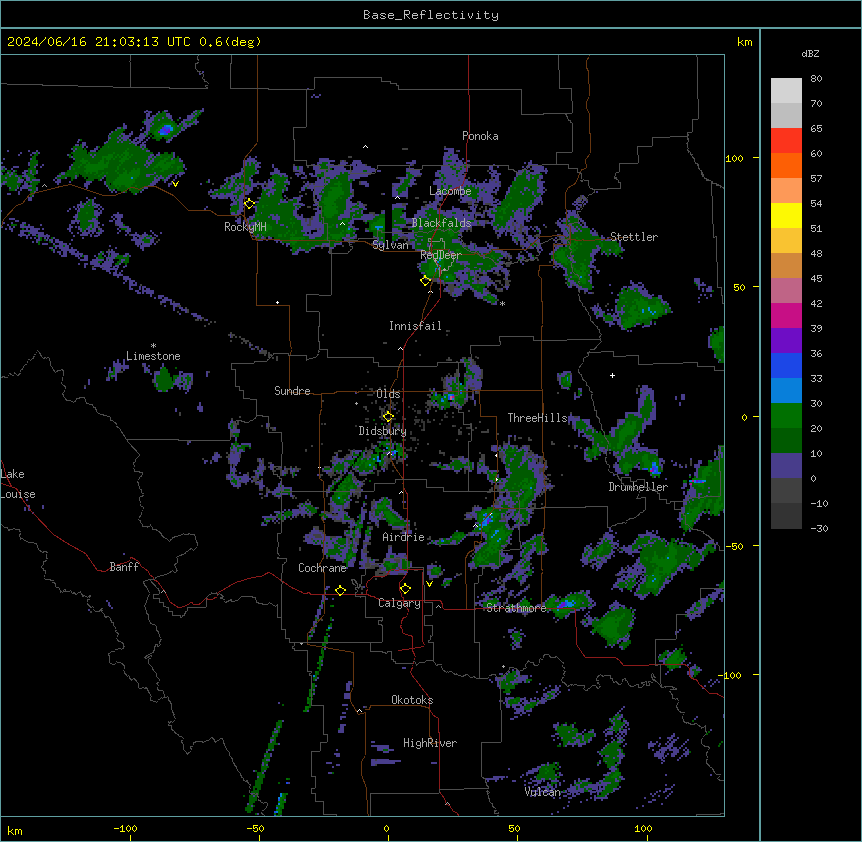
Task: Click the 65 value in dBZ legend
Action: pyautogui.click(x=816, y=129)
